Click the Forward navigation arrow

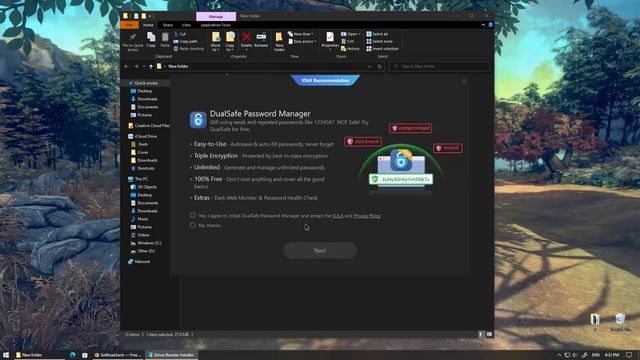click(x=136, y=66)
